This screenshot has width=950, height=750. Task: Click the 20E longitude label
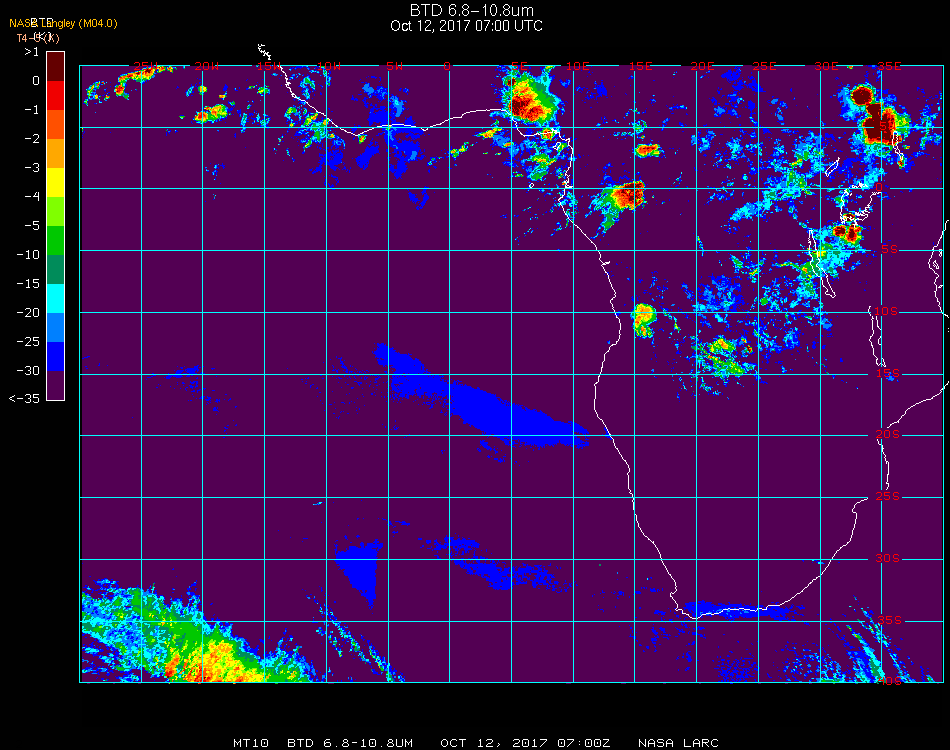click(702, 66)
